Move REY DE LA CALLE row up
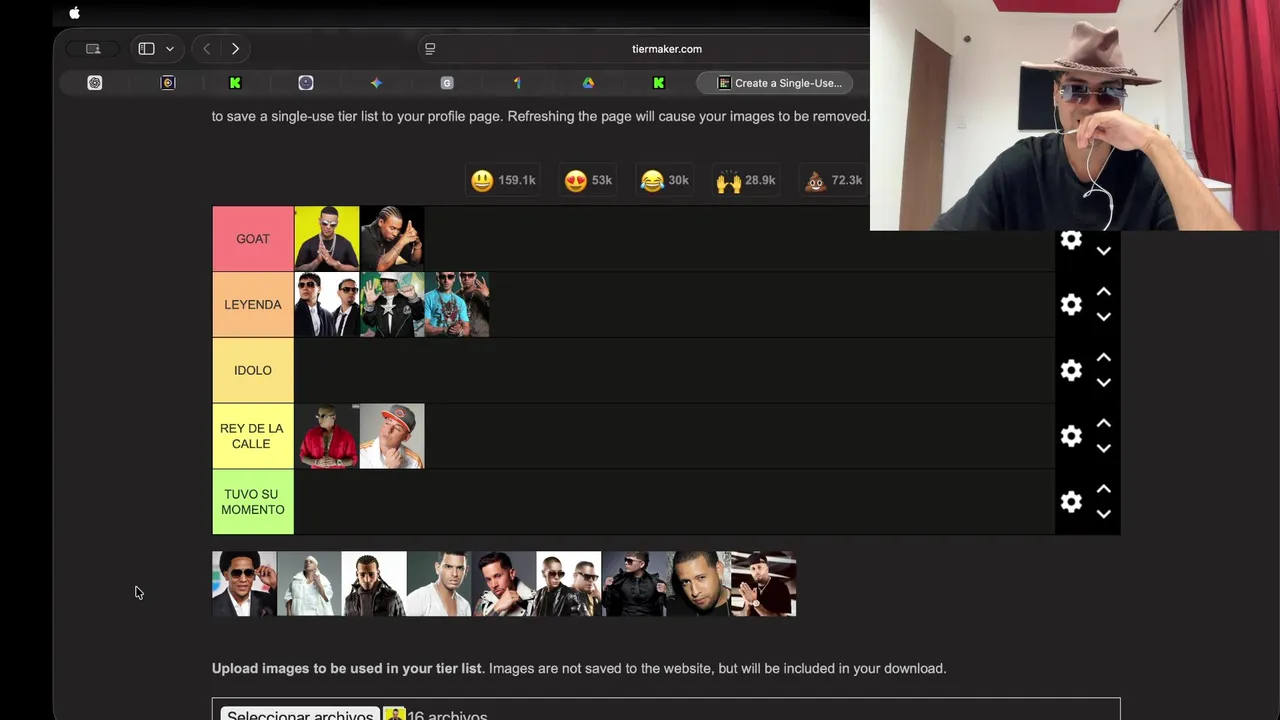This screenshot has width=1280, height=720. click(x=1103, y=424)
